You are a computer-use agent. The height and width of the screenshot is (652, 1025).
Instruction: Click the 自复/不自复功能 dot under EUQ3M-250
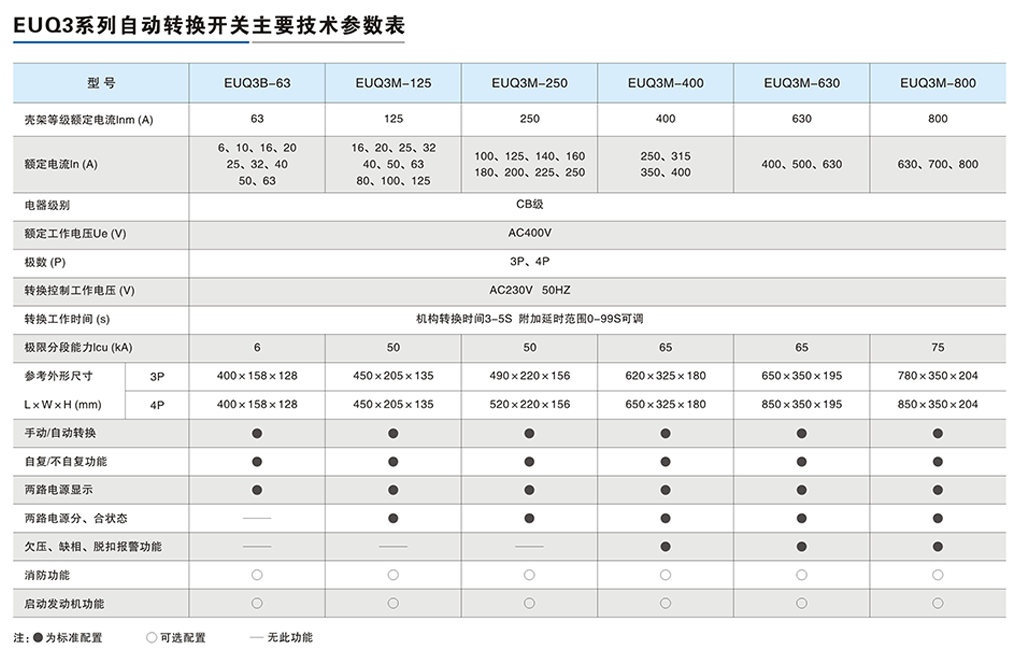pos(529,461)
